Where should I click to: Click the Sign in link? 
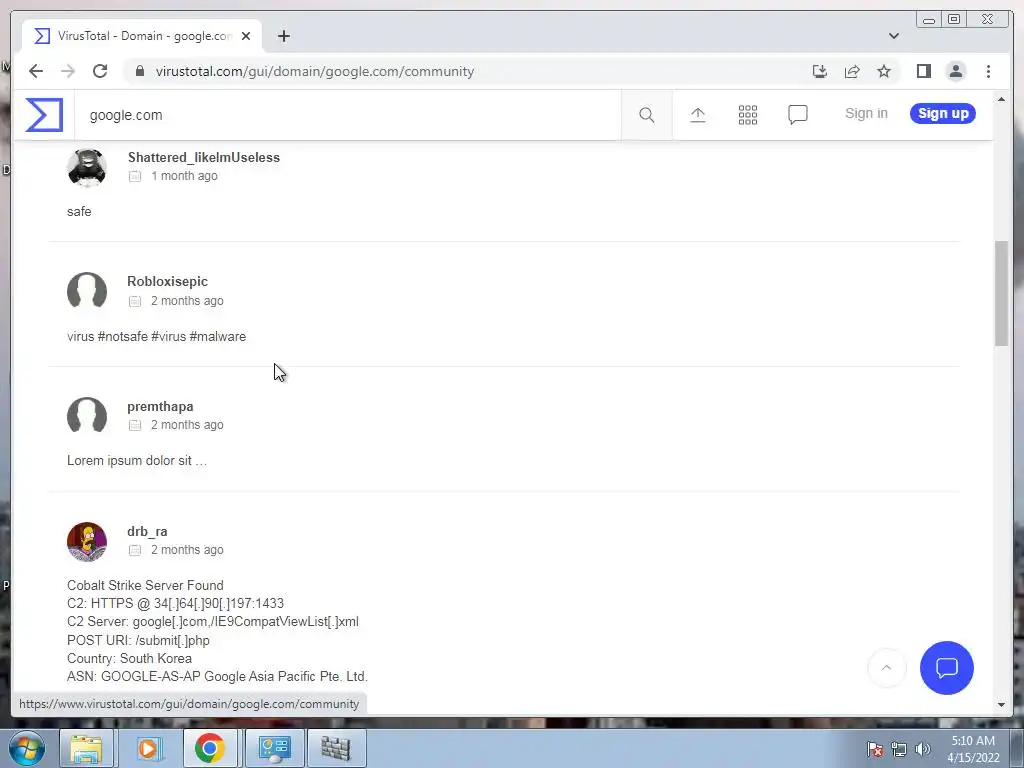[x=866, y=113]
